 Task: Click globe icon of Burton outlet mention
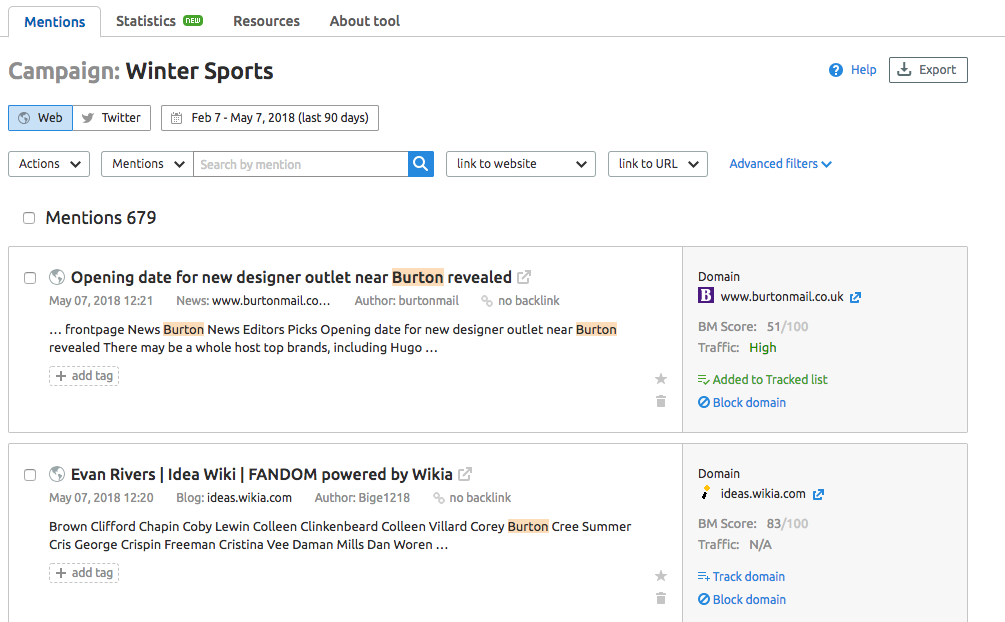57,277
